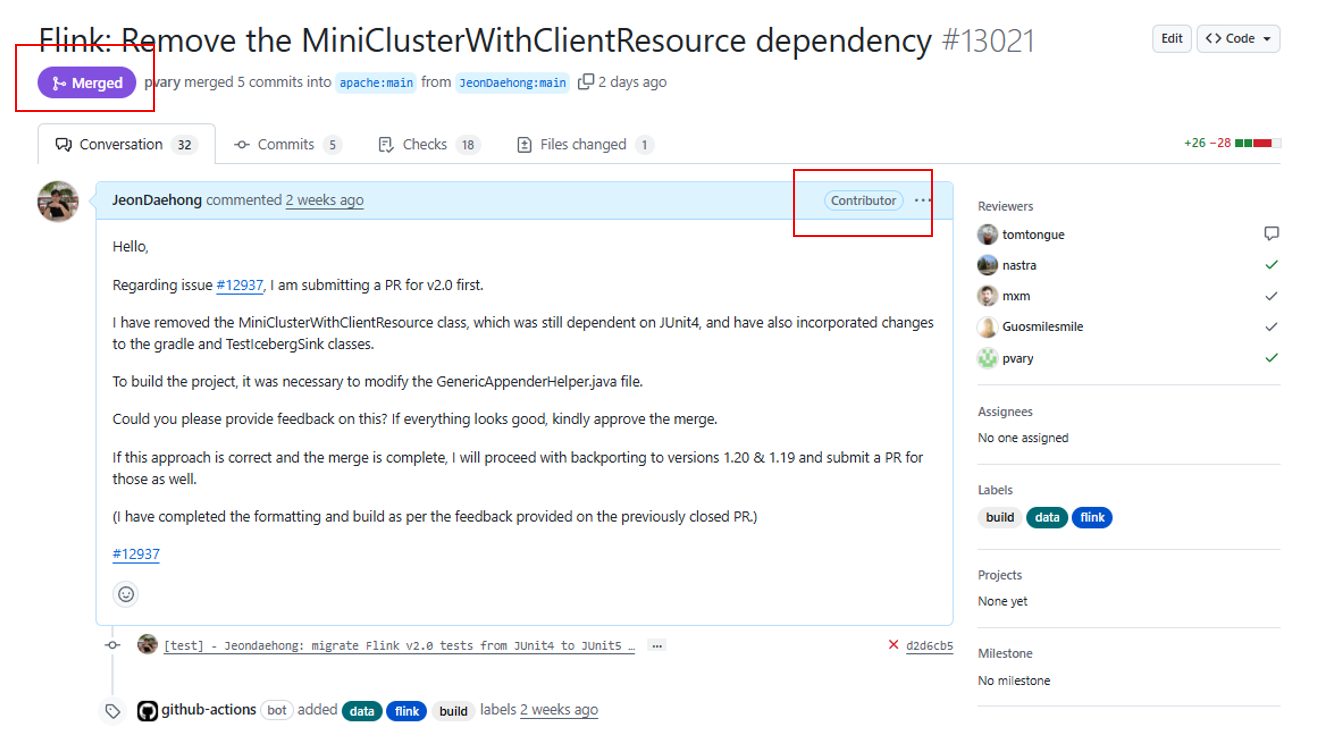Image resolution: width=1317 pixels, height=742 pixels.
Task: Click the pull request number #13021
Action: point(988,41)
